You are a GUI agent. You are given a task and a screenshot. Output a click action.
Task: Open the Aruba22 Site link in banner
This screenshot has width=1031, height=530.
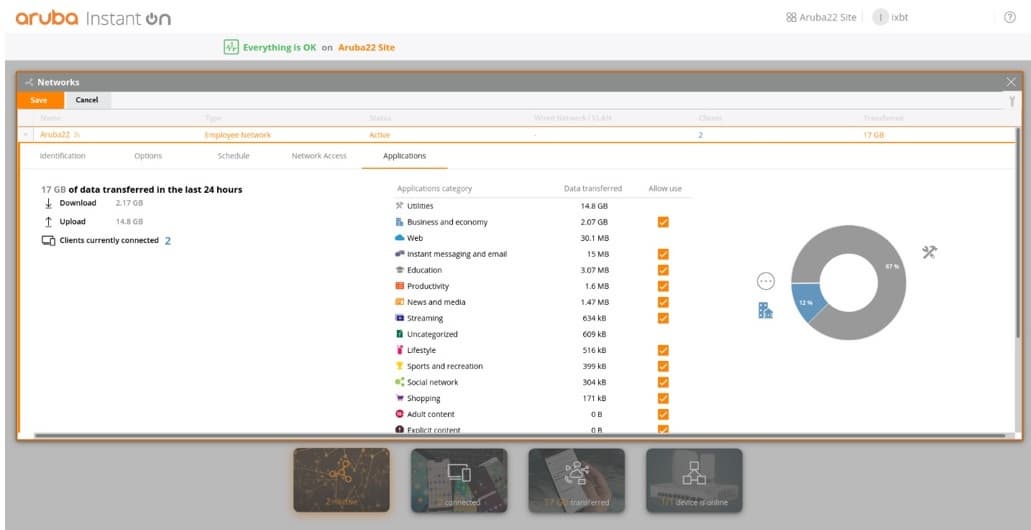[x=366, y=47]
